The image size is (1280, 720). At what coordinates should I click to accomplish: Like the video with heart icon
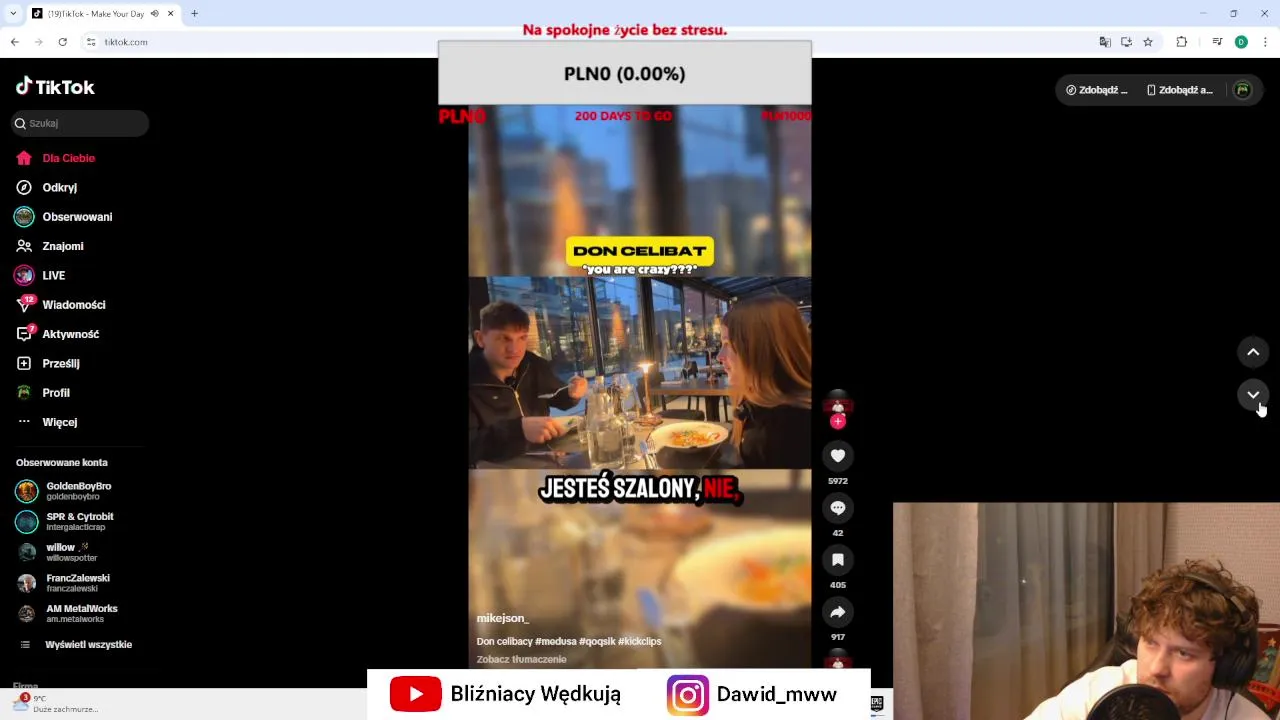838,456
